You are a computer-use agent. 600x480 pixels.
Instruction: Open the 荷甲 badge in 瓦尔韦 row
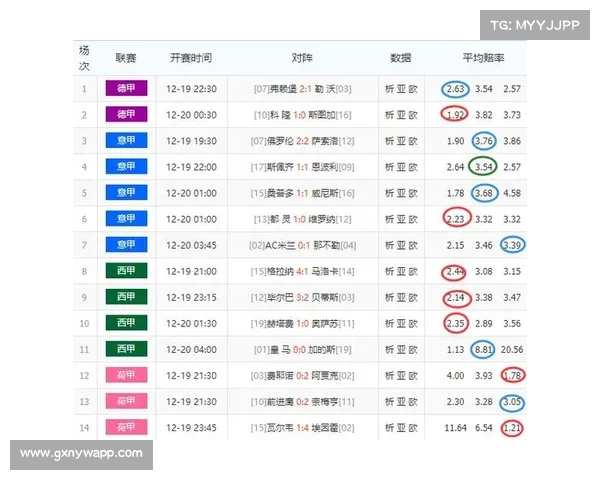(126, 427)
